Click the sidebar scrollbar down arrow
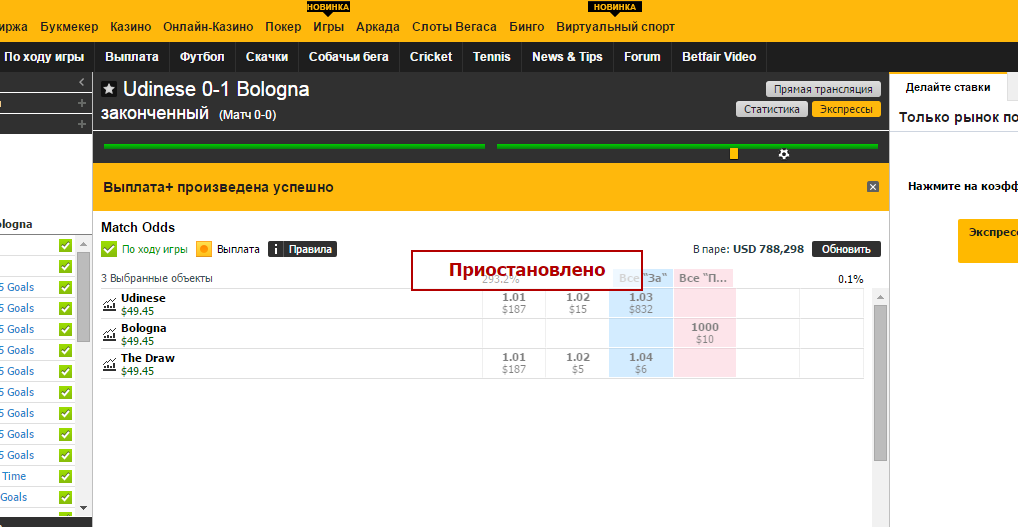The width and height of the screenshot is (1018, 527). [83, 508]
